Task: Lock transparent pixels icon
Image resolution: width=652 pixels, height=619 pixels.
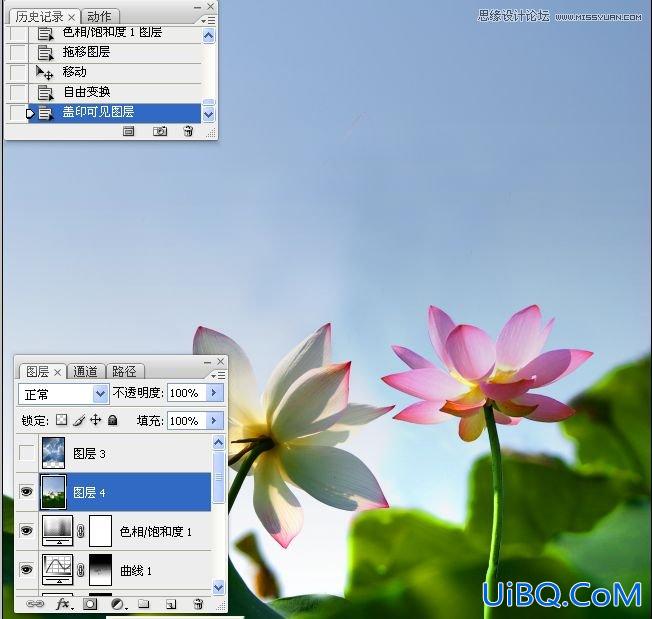Action: (x=62, y=420)
